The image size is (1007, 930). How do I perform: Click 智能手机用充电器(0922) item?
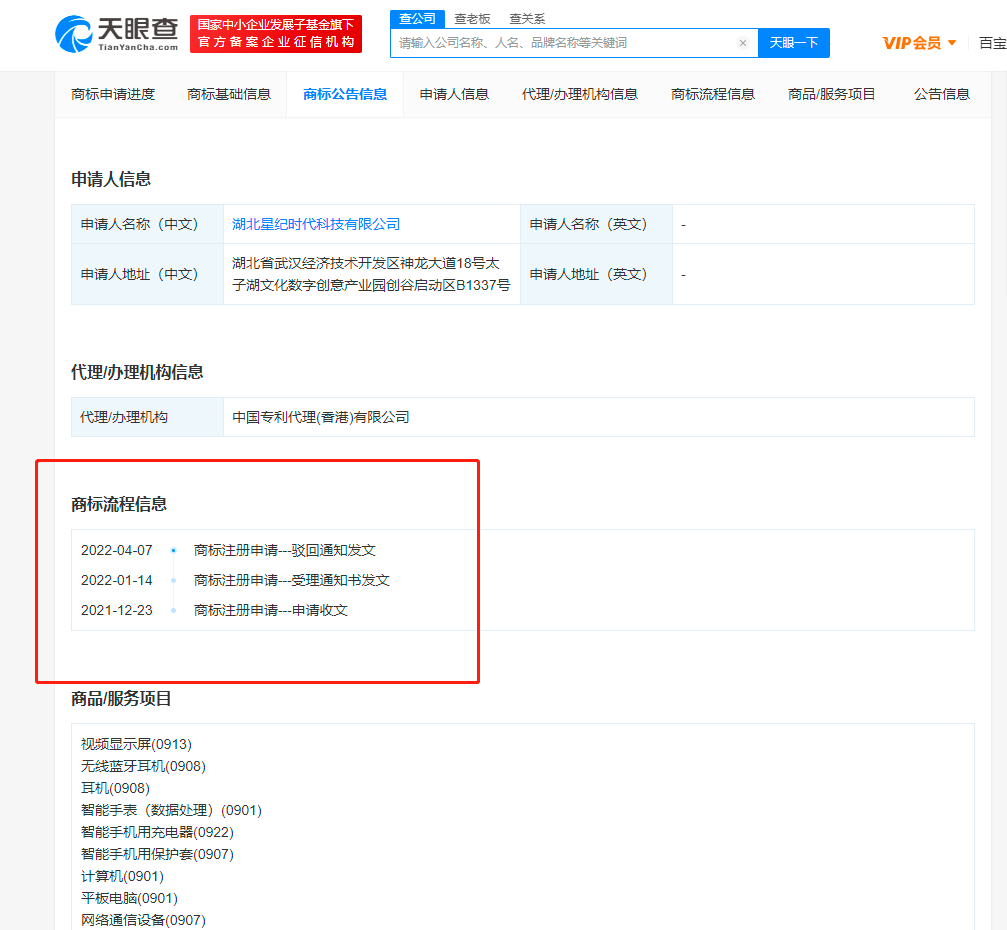157,832
